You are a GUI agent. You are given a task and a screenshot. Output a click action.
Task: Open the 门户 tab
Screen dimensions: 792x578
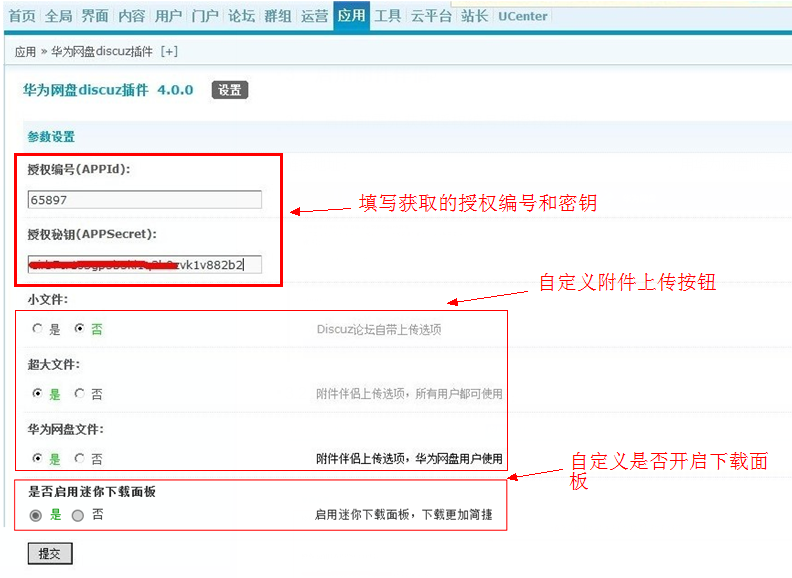pyautogui.click(x=205, y=16)
